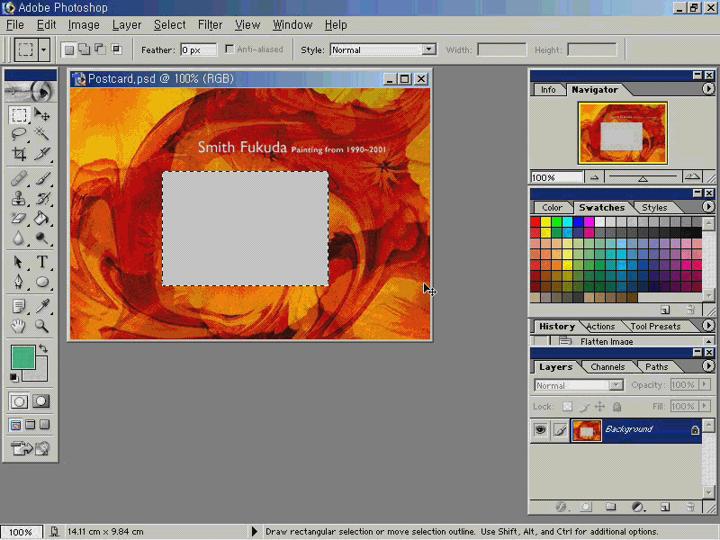Select the Lasso tool

click(x=19, y=134)
